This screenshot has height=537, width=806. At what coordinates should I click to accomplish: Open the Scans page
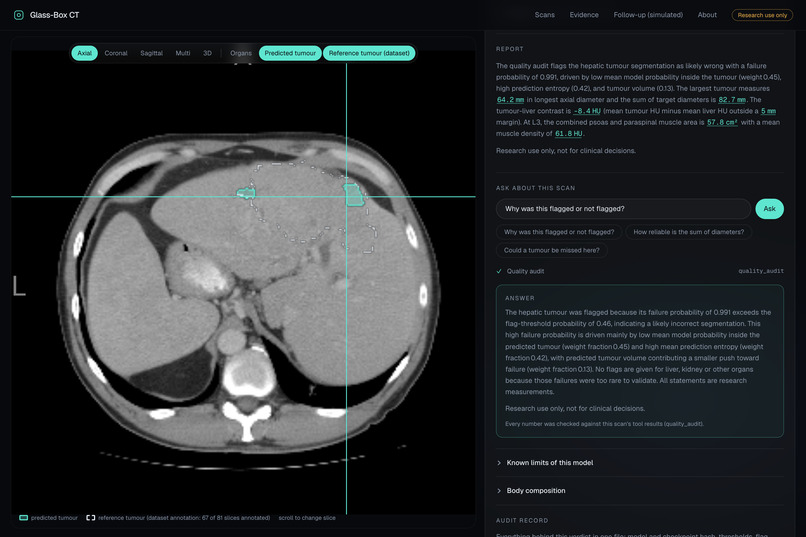coord(544,15)
